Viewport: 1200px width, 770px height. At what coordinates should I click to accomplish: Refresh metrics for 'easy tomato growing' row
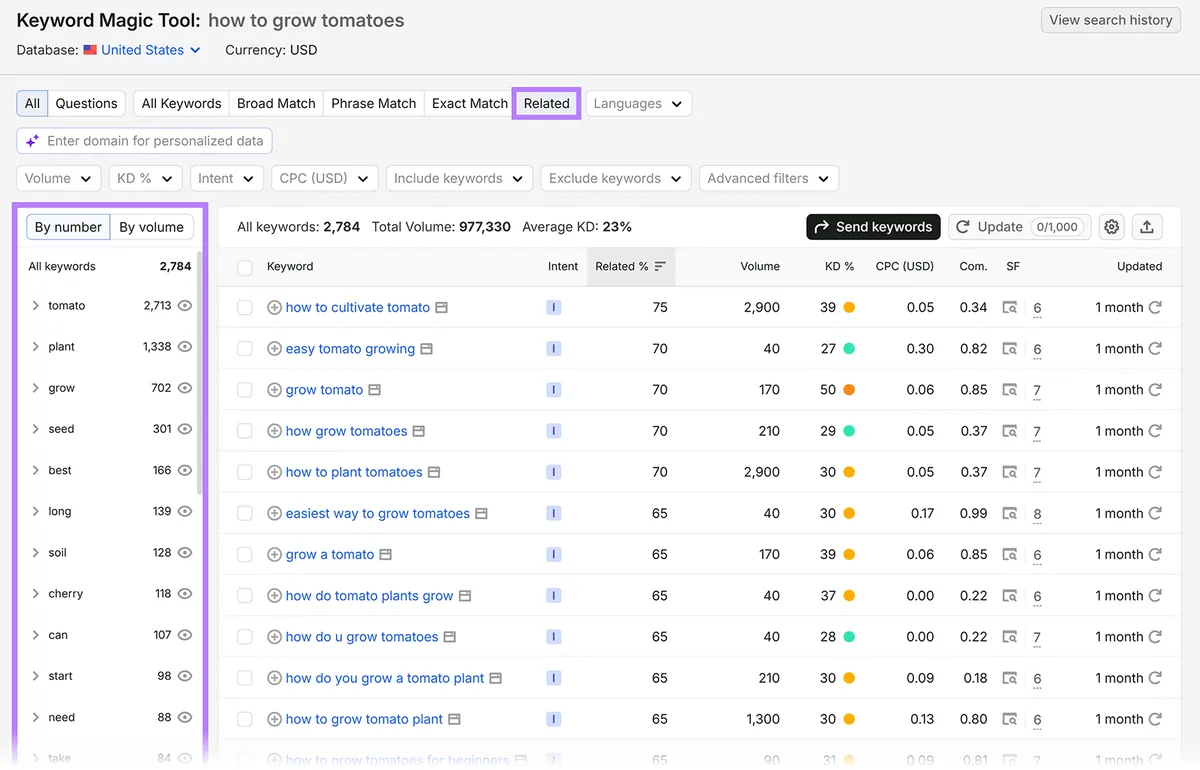coord(1155,349)
